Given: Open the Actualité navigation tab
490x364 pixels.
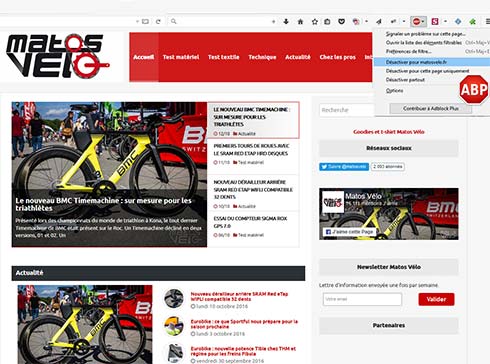Looking at the screenshot, I should 298,57.
